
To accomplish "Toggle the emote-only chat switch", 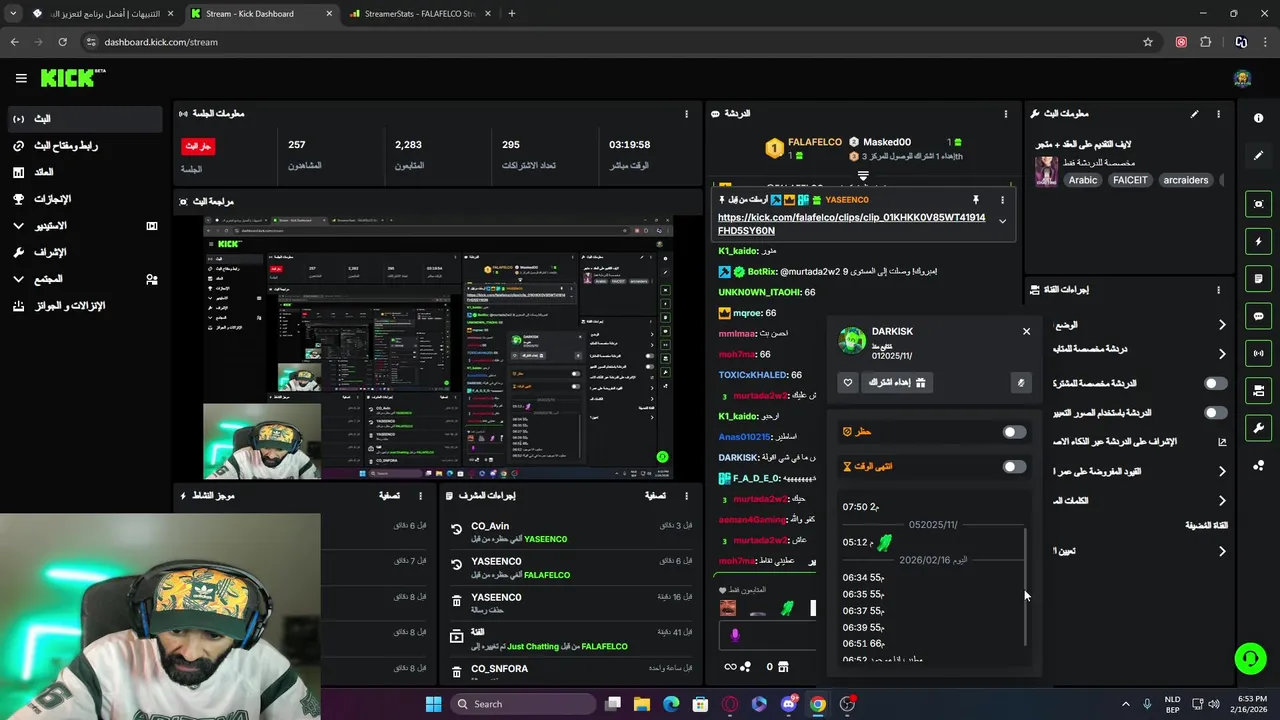I will 1215,412.
